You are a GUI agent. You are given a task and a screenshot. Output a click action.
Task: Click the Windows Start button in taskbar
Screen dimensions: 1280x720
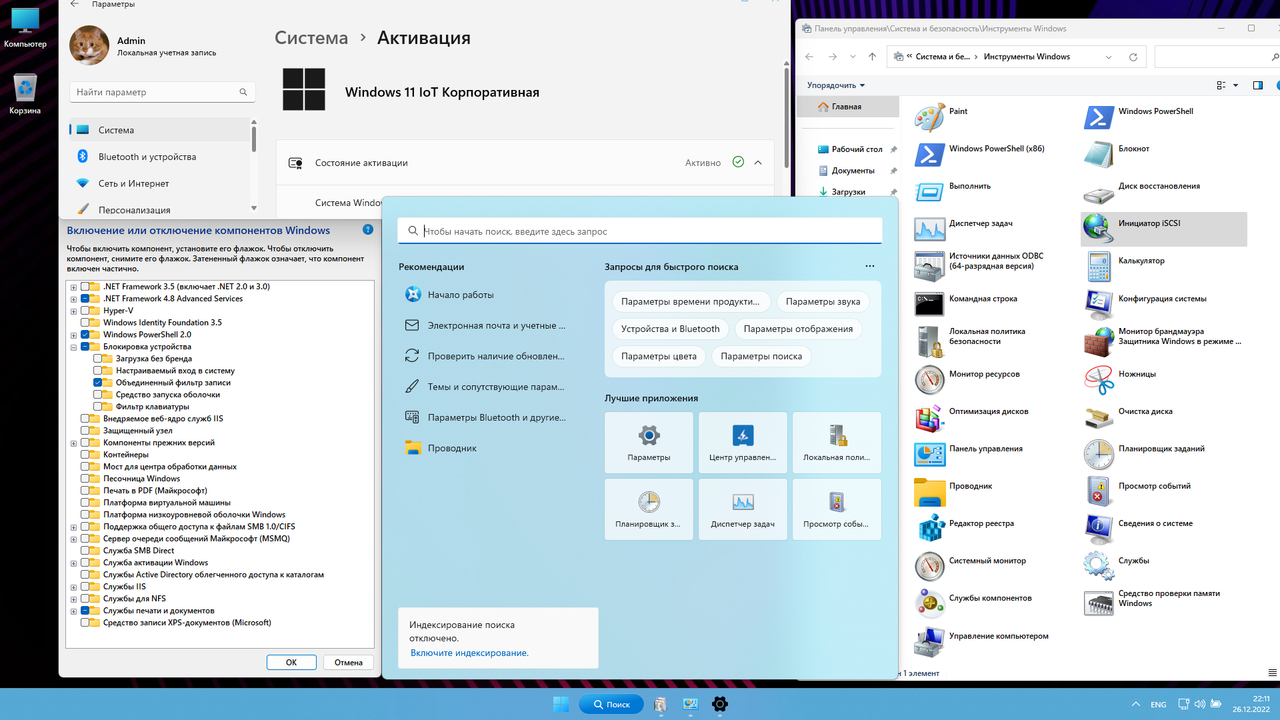coord(561,704)
